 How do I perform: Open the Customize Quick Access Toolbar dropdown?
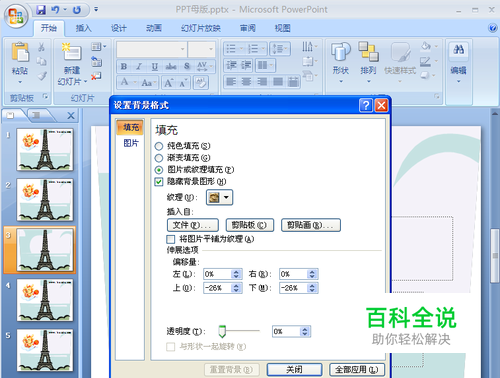(x=96, y=9)
